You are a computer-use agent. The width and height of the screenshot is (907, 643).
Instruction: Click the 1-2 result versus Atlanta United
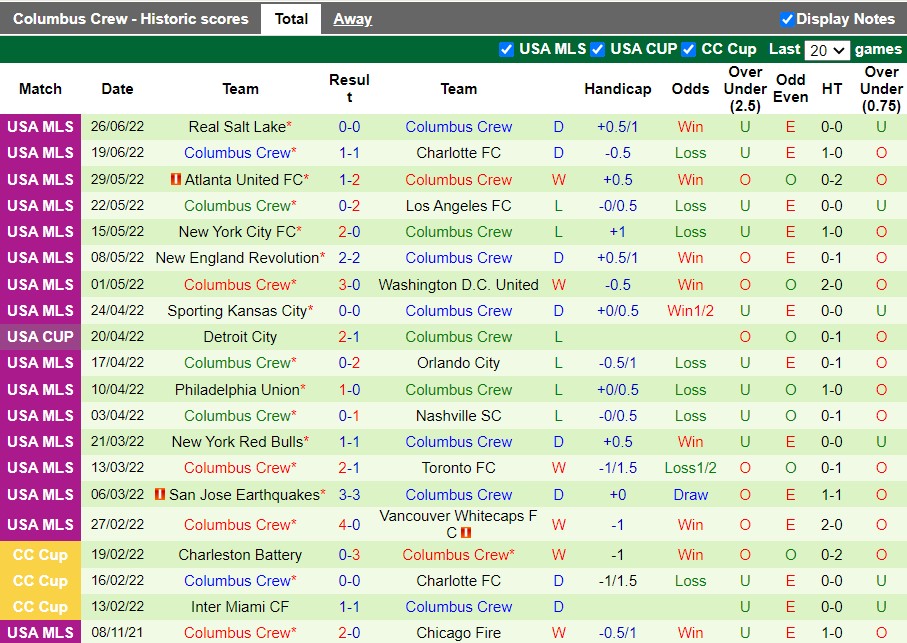[349, 180]
